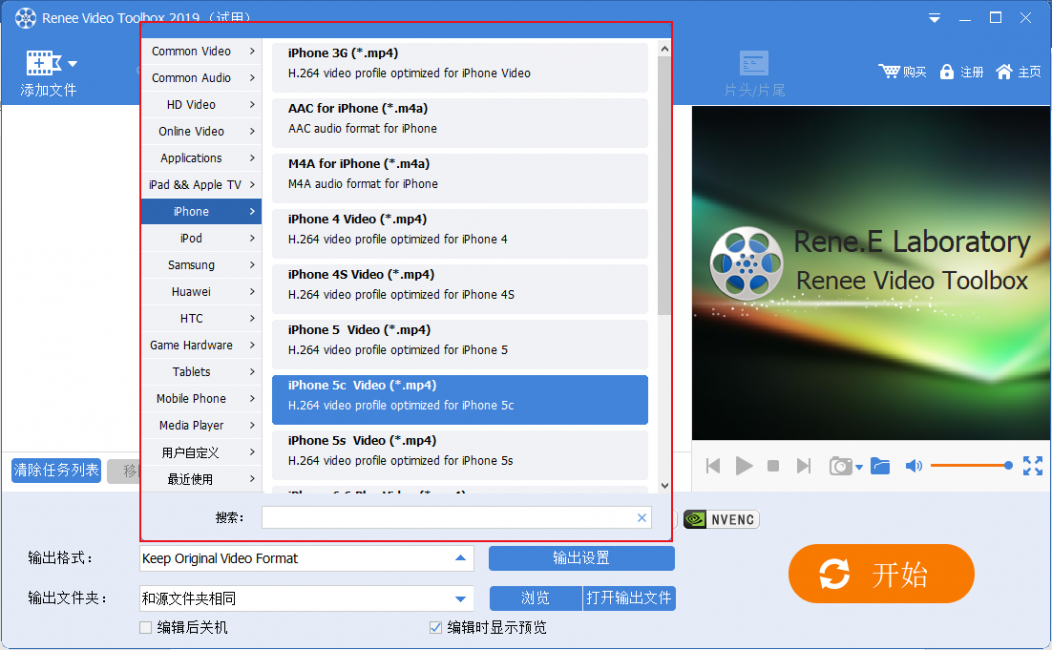Enable shutdown after editing checkbox
Image resolution: width=1052 pixels, height=650 pixels.
pos(146,628)
